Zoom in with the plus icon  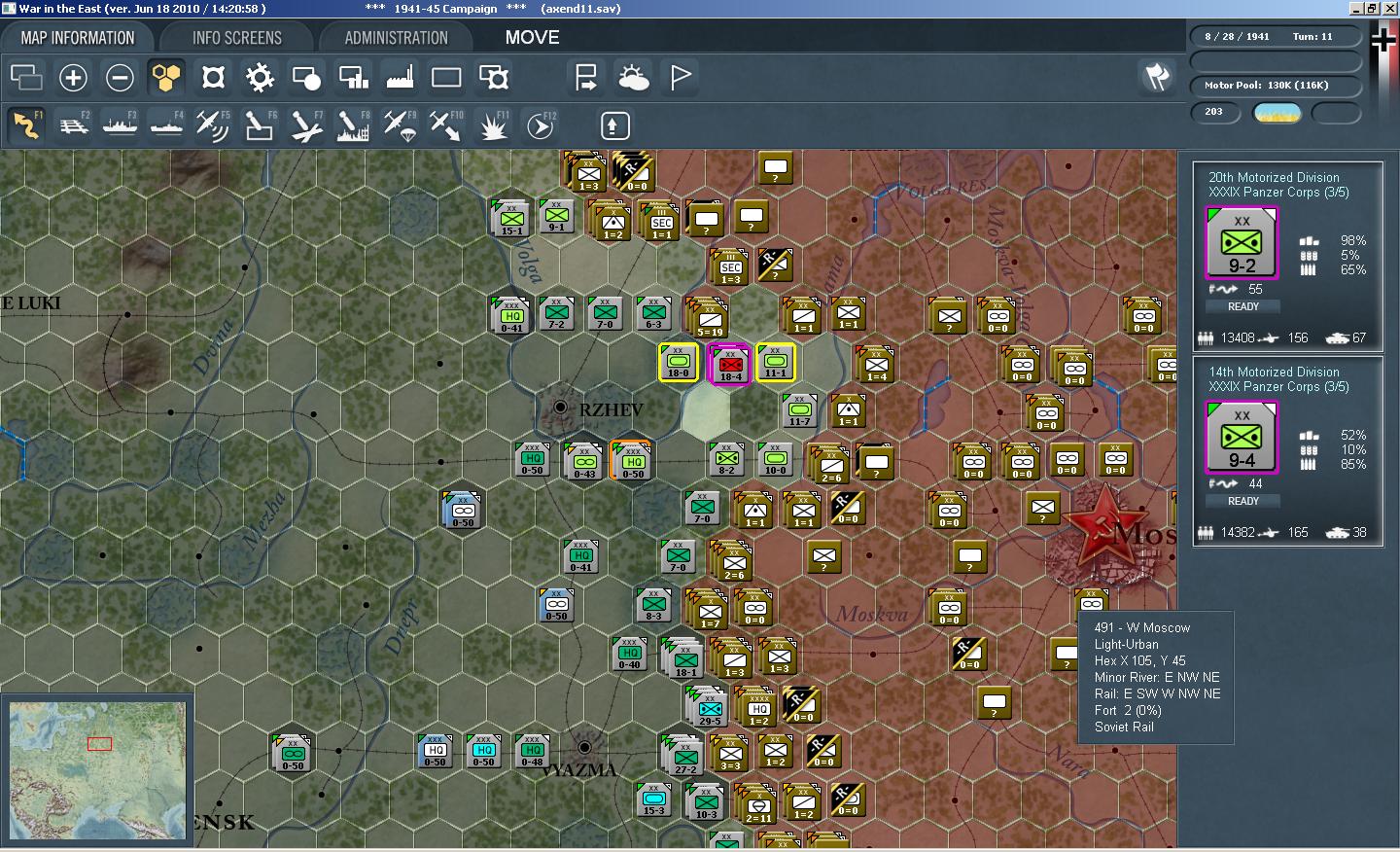(x=73, y=77)
